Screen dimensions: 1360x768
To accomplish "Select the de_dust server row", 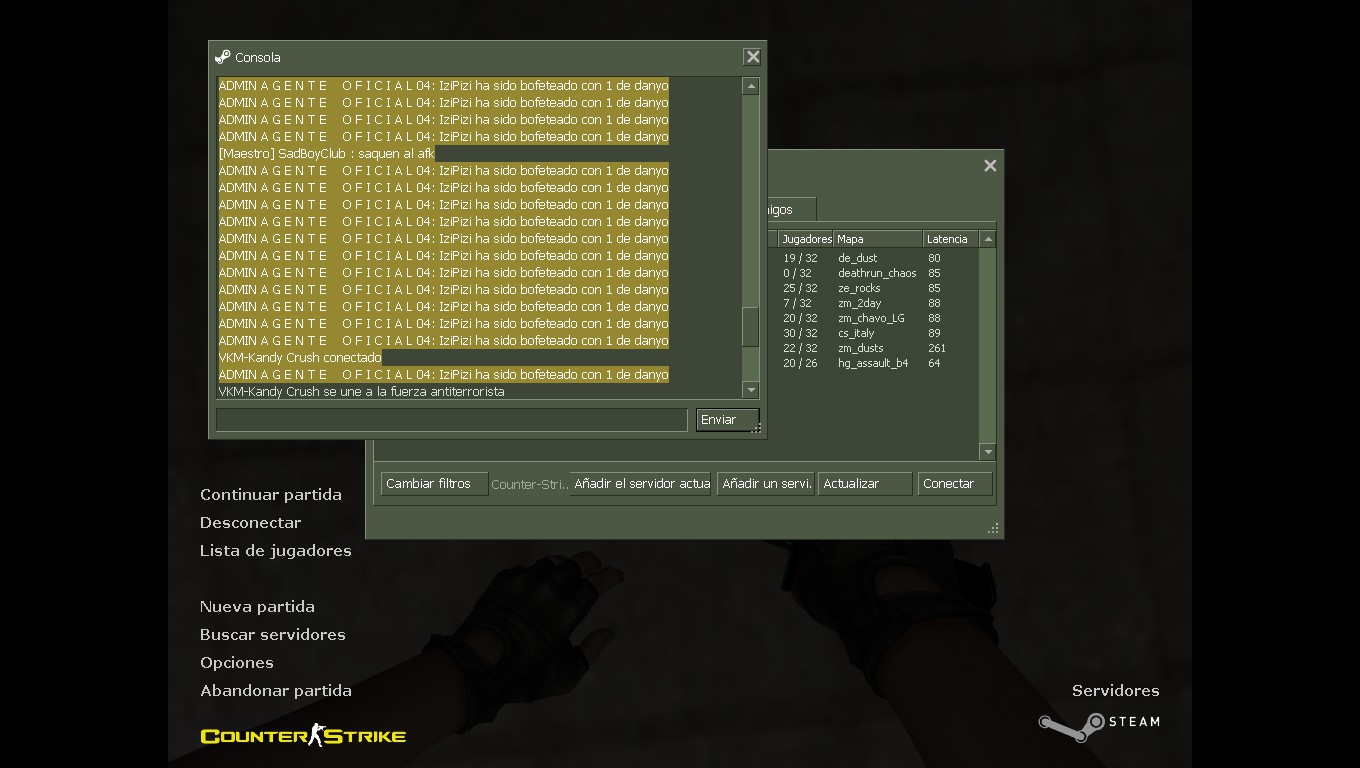I will pyautogui.click(x=873, y=258).
